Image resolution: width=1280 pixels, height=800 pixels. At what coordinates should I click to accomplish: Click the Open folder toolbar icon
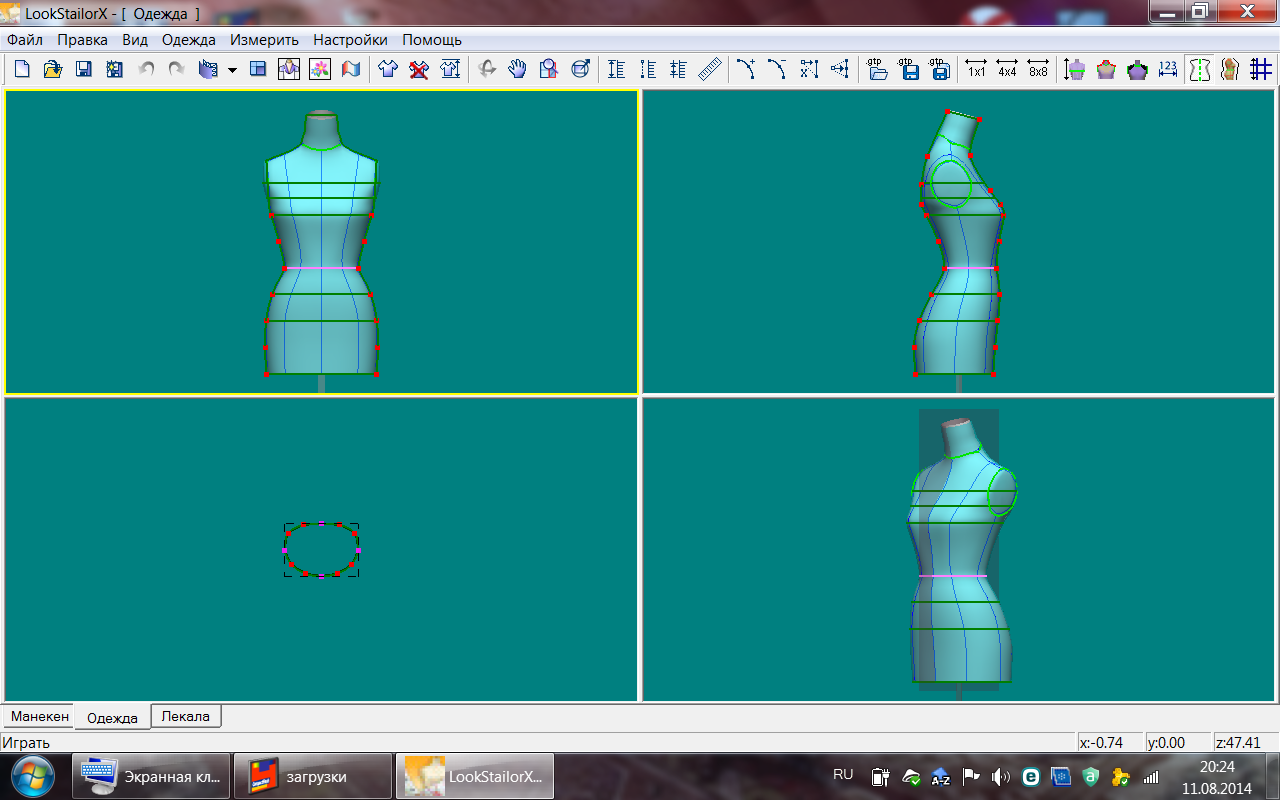tap(52, 69)
